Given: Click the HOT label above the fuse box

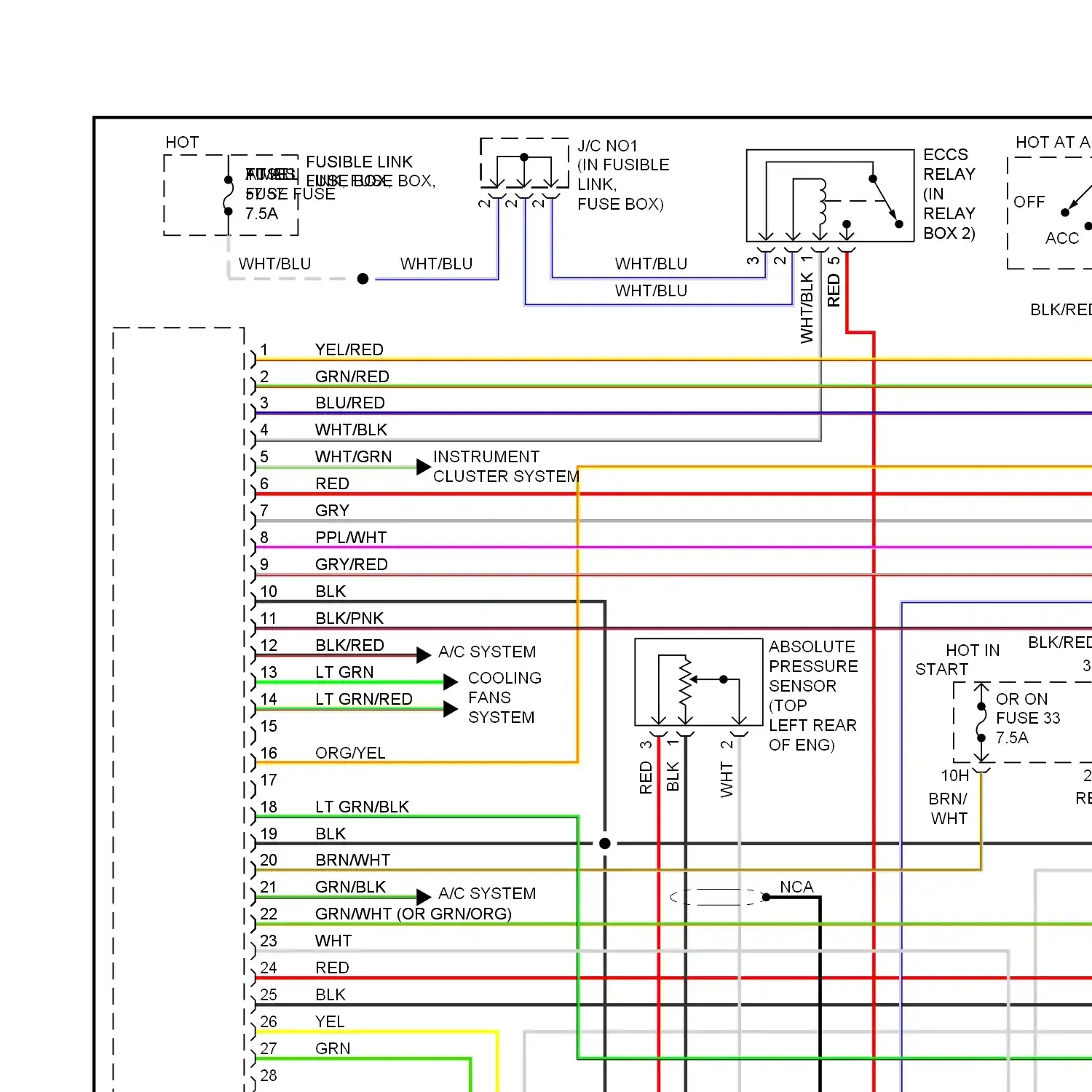Looking at the screenshot, I should [182, 142].
